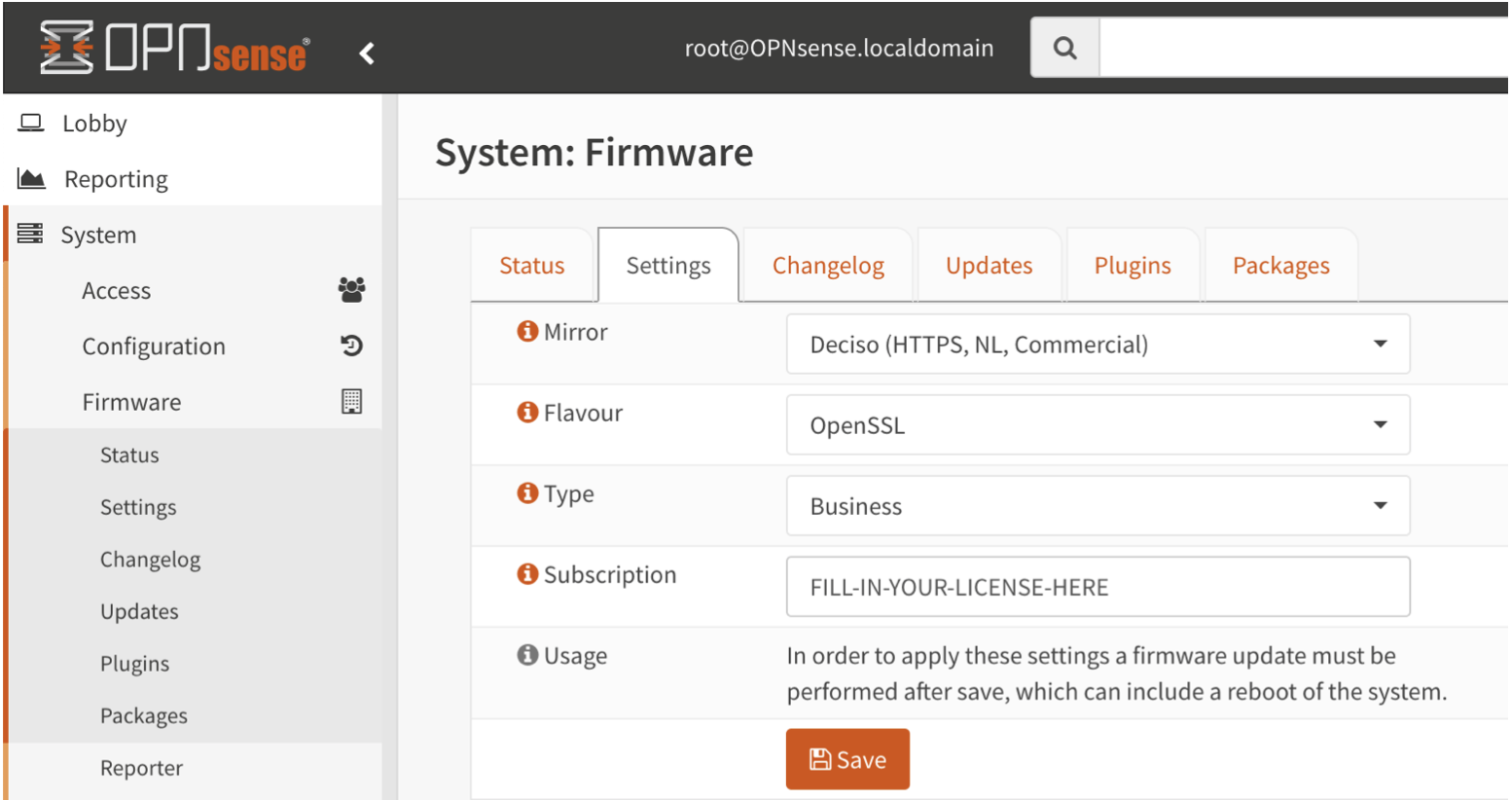This screenshot has width=1512, height=800.
Task: Open Lobby from the sidebar
Action: tap(94, 124)
